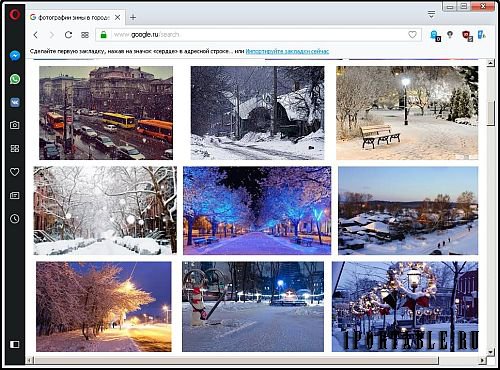The height and width of the screenshot is (370, 500).
Task: Click the lightbulb extension icon
Action: point(450,35)
